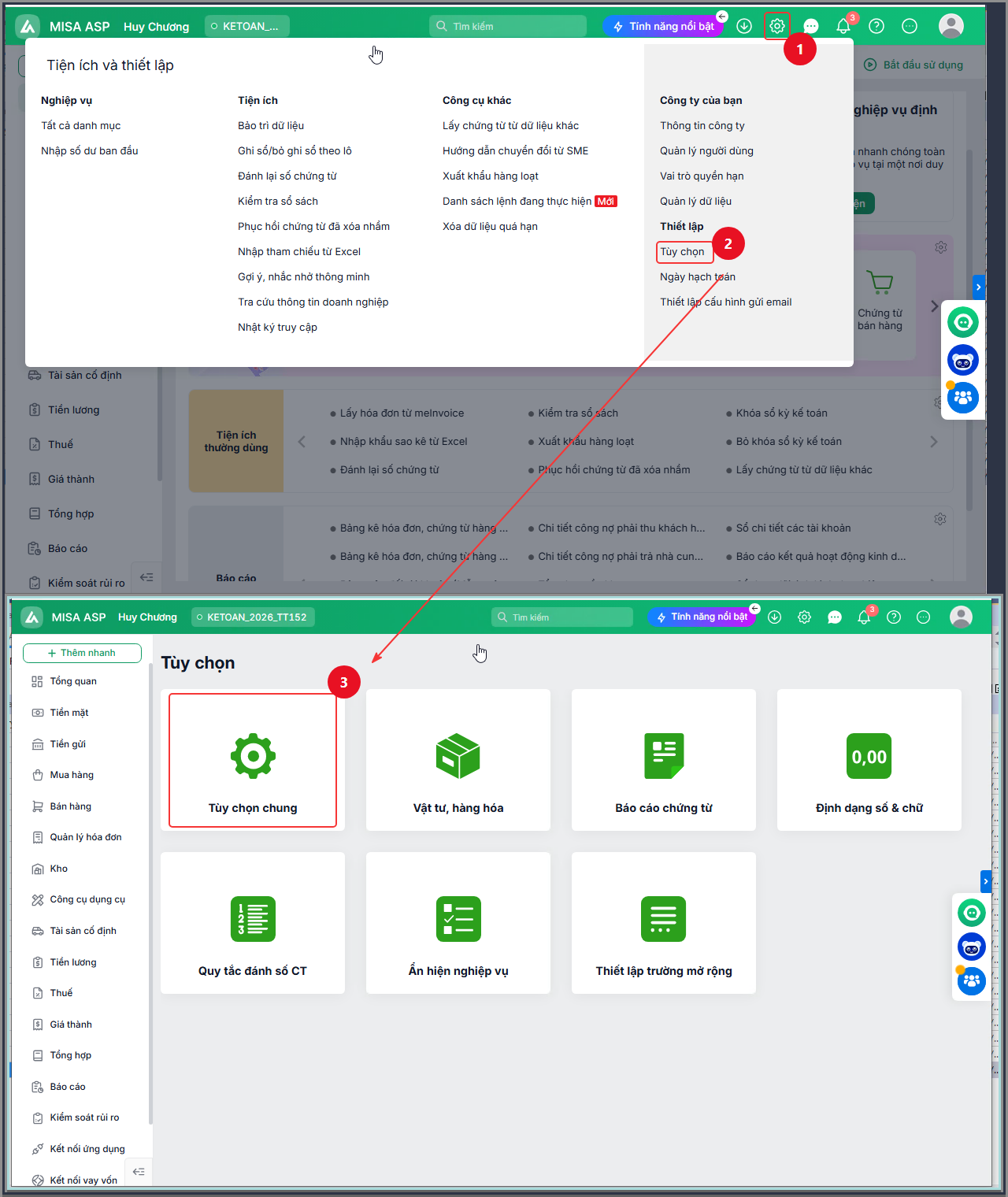This screenshot has width=1008, height=1197.
Task: Click the Thêm nhanh button
Action: pyautogui.click(x=82, y=653)
